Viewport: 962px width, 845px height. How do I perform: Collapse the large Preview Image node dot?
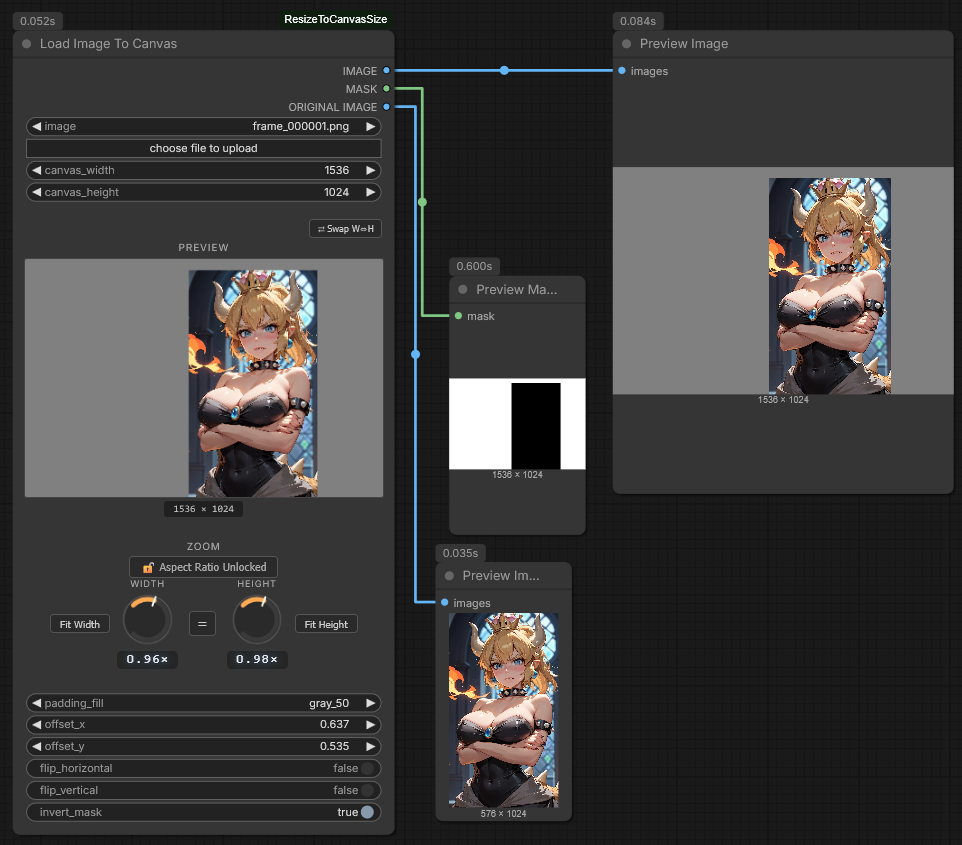point(626,44)
